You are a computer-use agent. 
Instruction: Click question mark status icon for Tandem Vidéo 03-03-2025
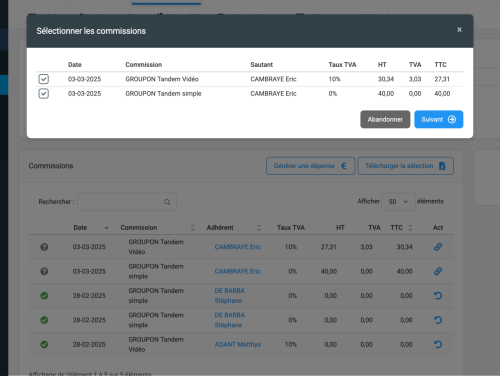tap(44, 247)
